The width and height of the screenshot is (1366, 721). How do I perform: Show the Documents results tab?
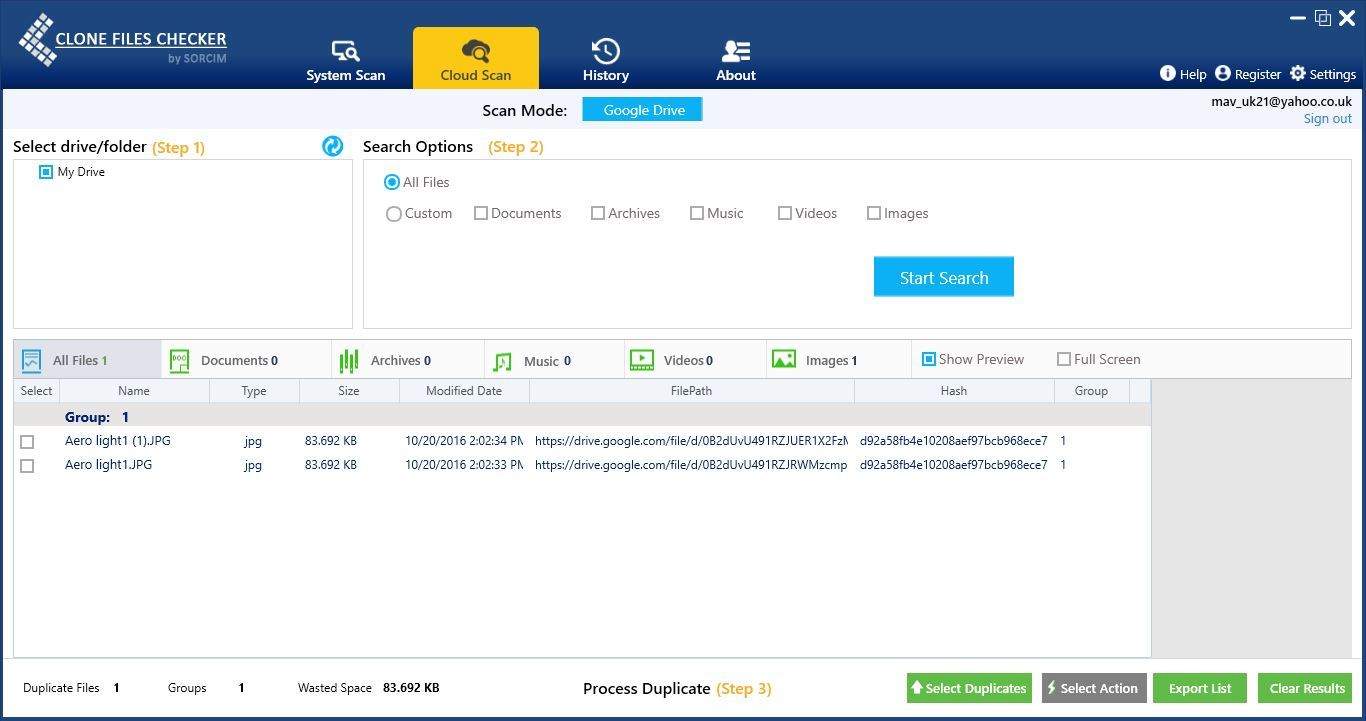(246, 360)
